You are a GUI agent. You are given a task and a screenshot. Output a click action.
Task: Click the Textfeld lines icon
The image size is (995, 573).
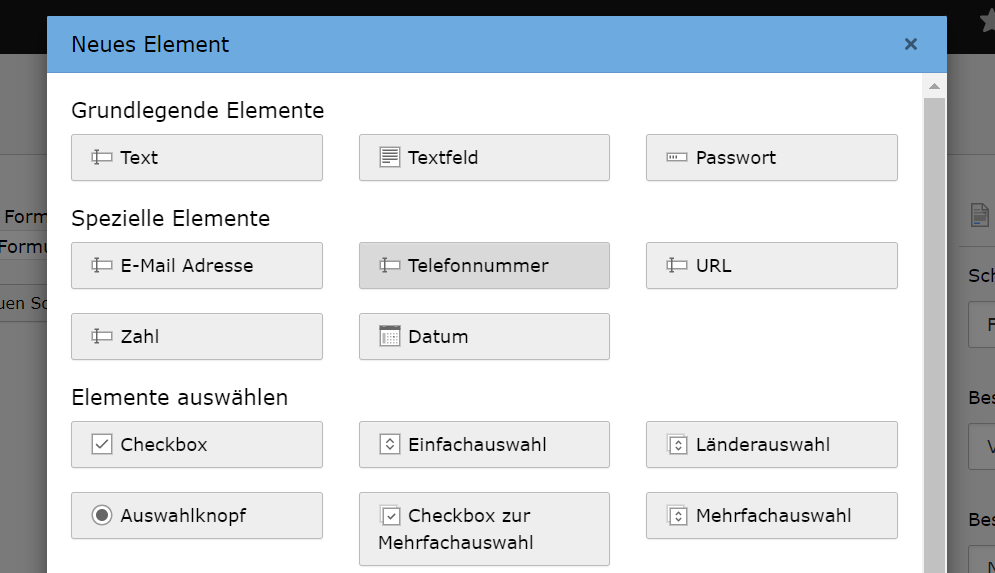point(389,158)
